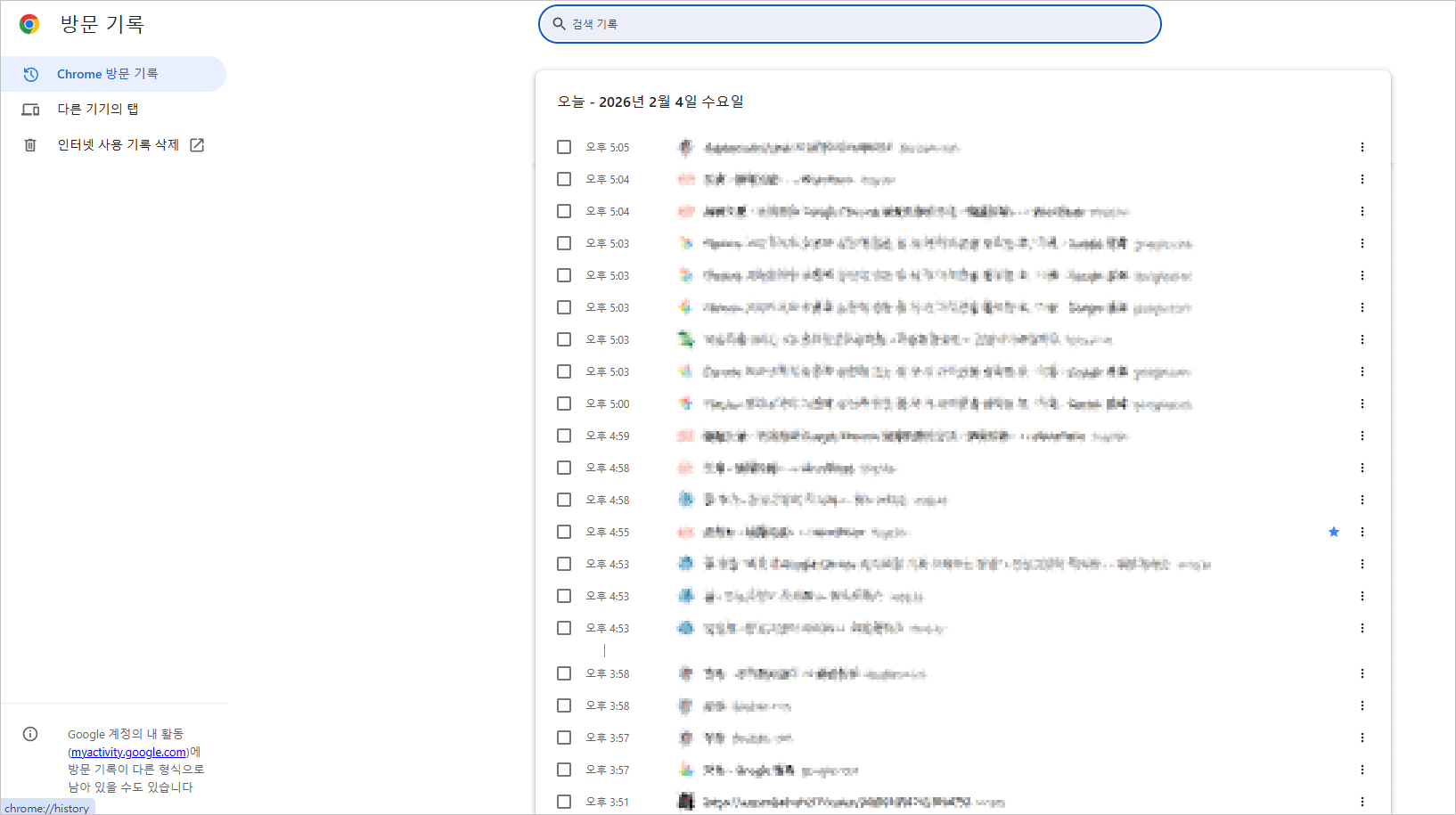The width and height of the screenshot is (1456, 815).
Task: Tick the checkbox beside the 3:51 entry
Action: tap(563, 801)
